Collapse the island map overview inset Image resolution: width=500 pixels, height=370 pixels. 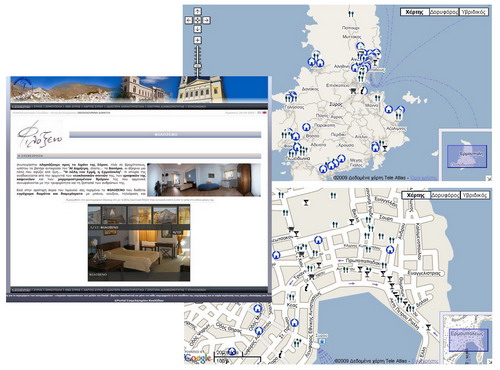point(489,178)
